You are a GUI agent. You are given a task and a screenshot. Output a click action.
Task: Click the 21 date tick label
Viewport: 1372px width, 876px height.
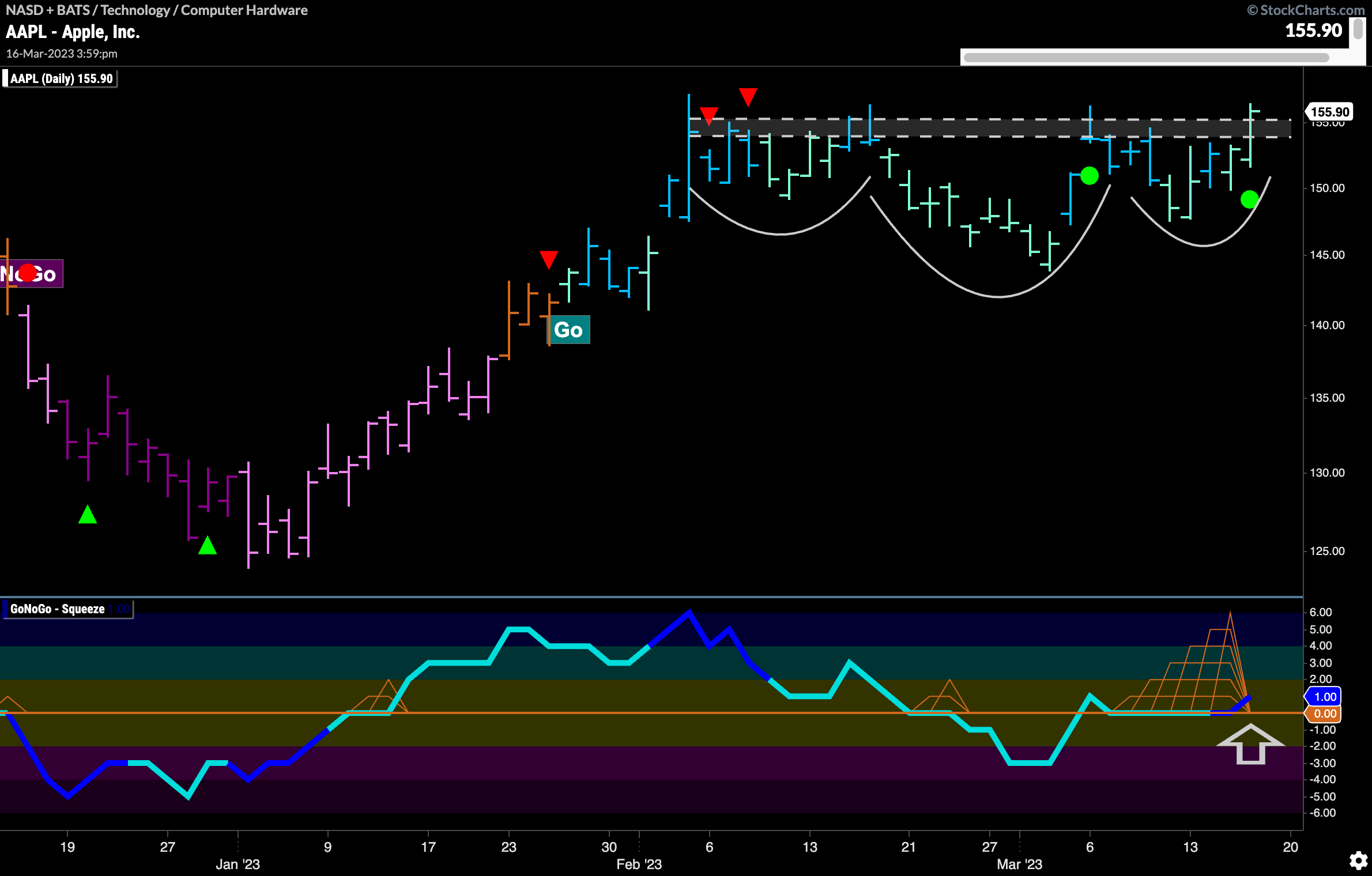(909, 847)
